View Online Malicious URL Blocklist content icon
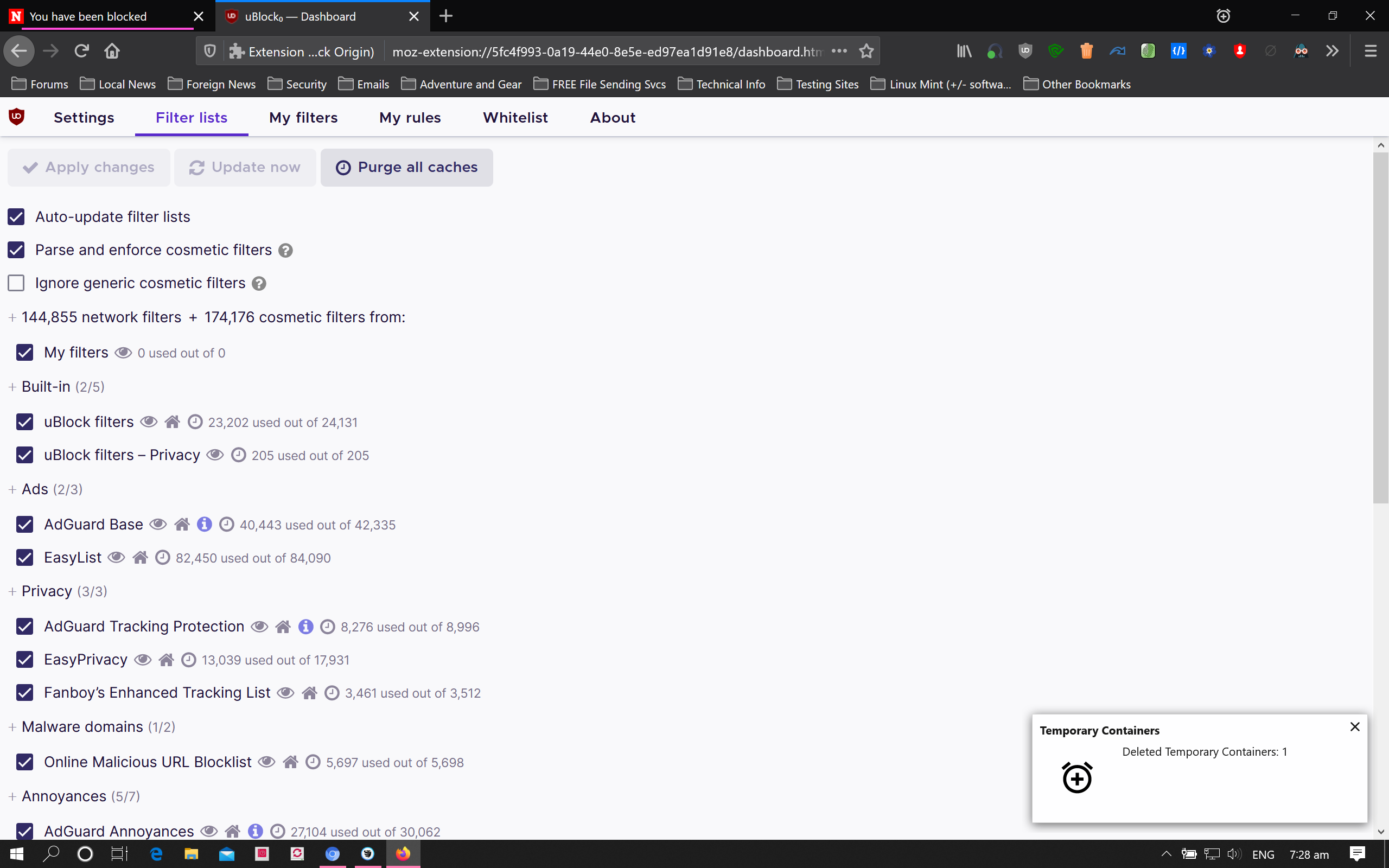Screen dimensions: 1389x868 266,762
